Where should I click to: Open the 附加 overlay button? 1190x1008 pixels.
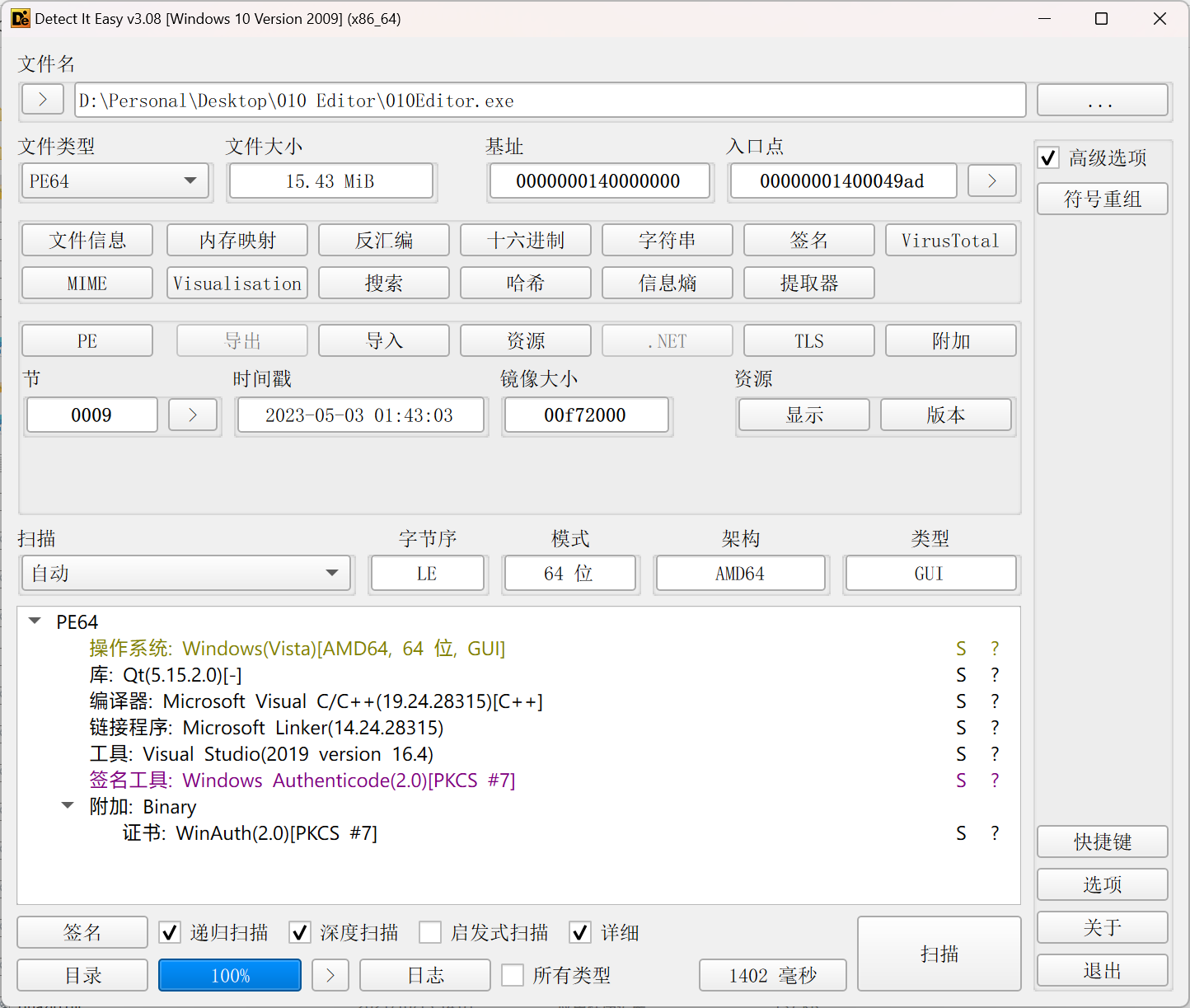(951, 340)
